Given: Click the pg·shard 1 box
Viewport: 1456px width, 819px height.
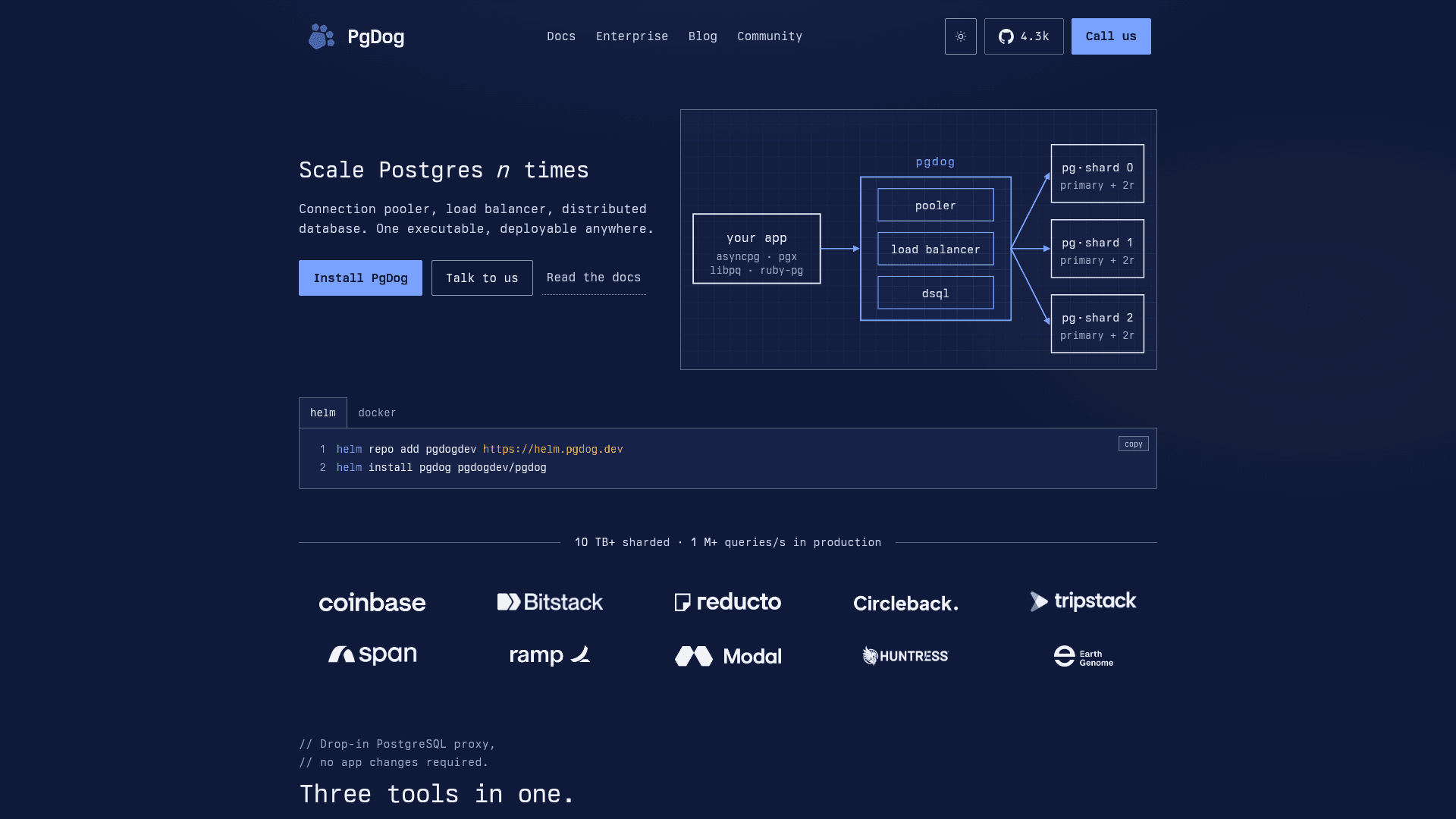Looking at the screenshot, I should click(x=1097, y=249).
